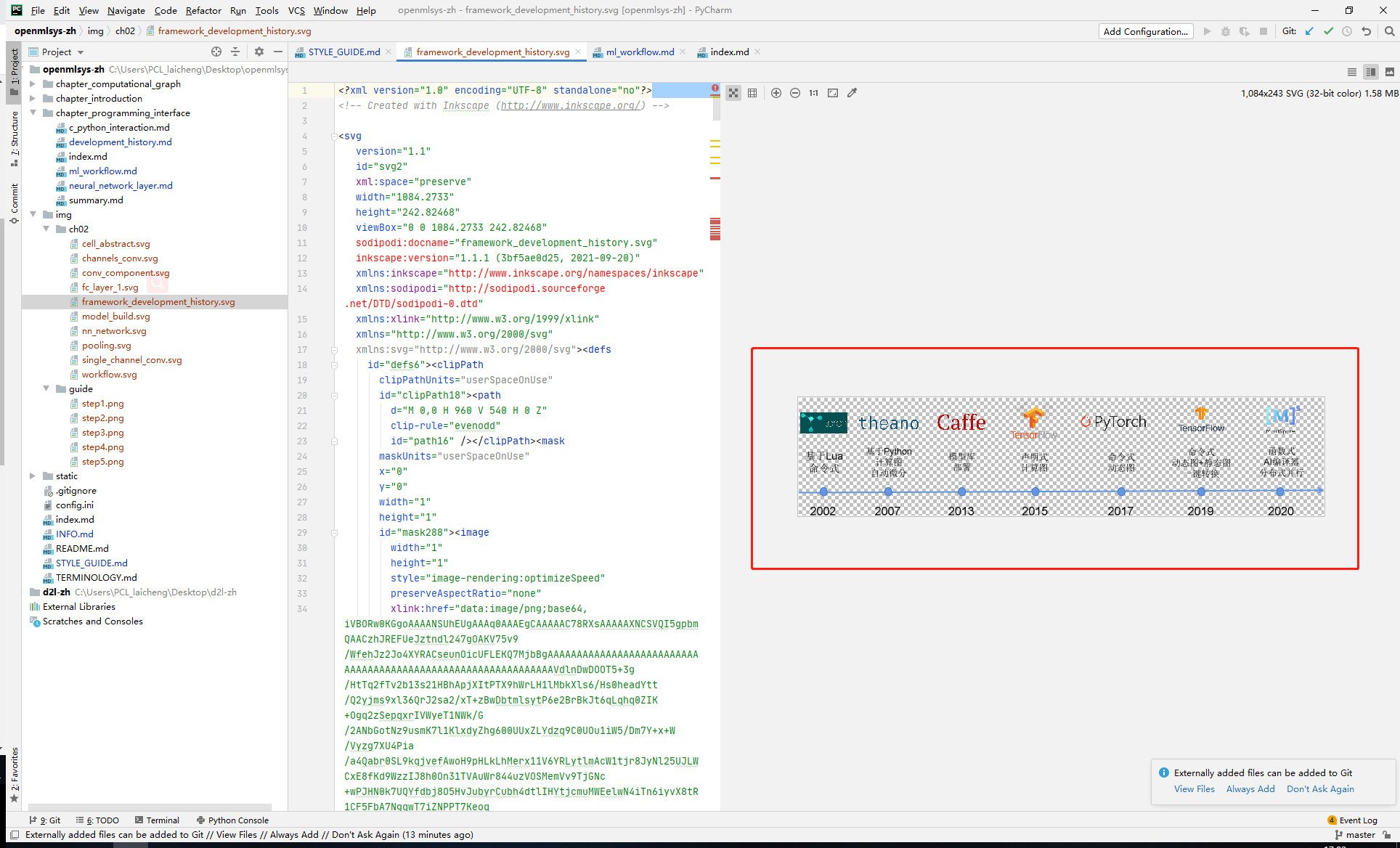Set preview to actual size 1:1
The image size is (1400, 848).
[x=814, y=93]
